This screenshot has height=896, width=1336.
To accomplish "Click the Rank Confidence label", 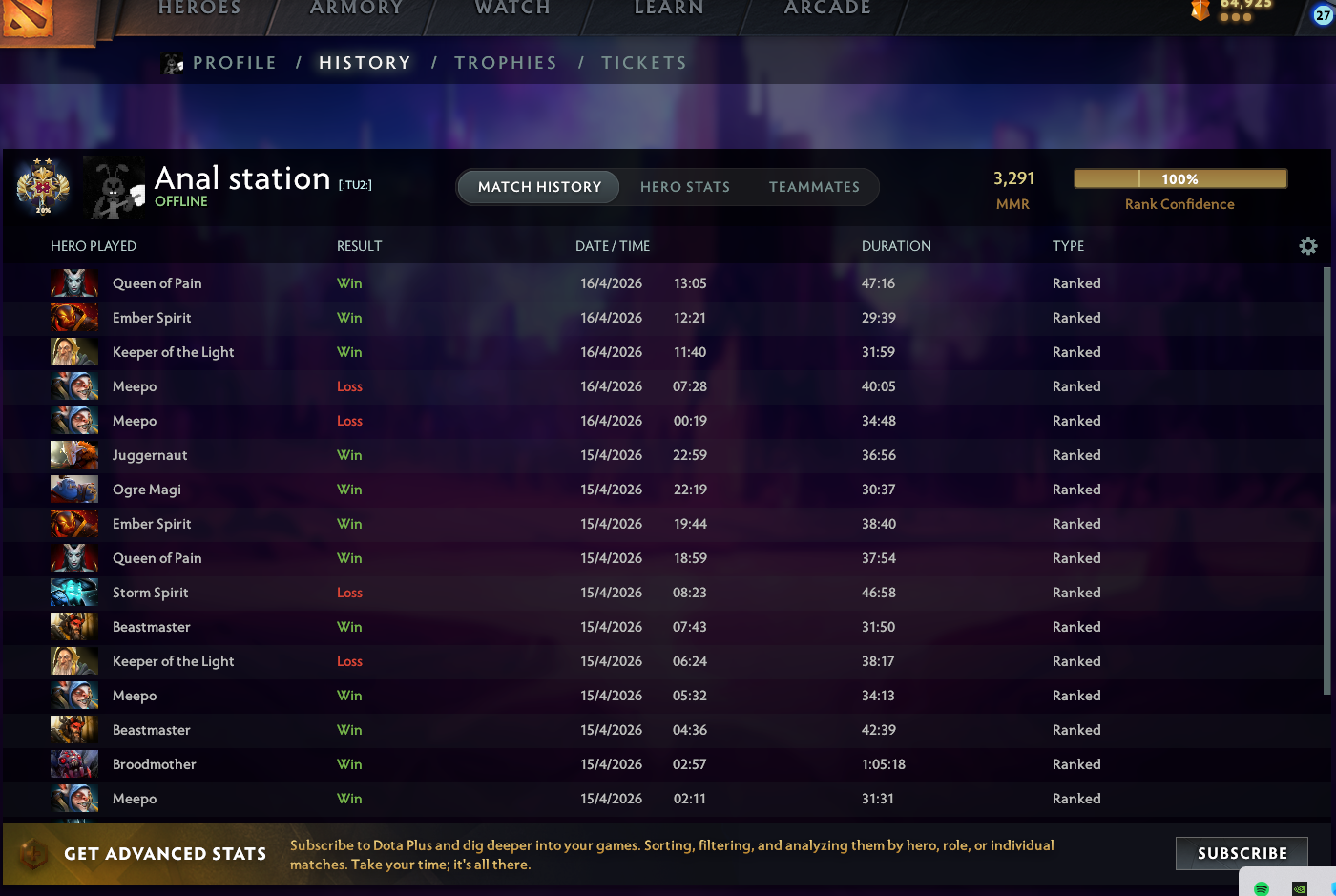I will click(x=1179, y=204).
